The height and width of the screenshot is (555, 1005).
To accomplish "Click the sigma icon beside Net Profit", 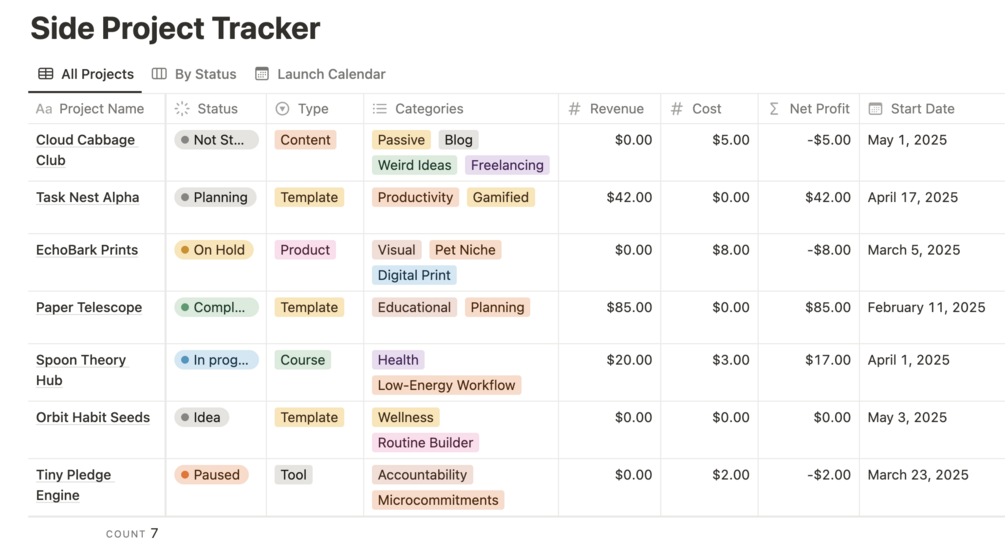I will pyautogui.click(x=774, y=109).
